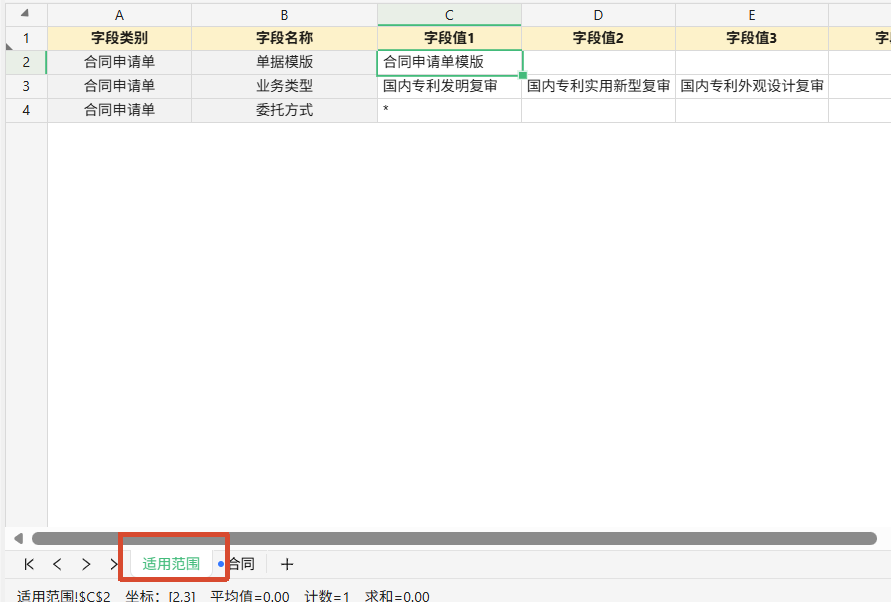The width and height of the screenshot is (891, 602).
Task: Click header cell 字段值2
Action: (x=598, y=38)
